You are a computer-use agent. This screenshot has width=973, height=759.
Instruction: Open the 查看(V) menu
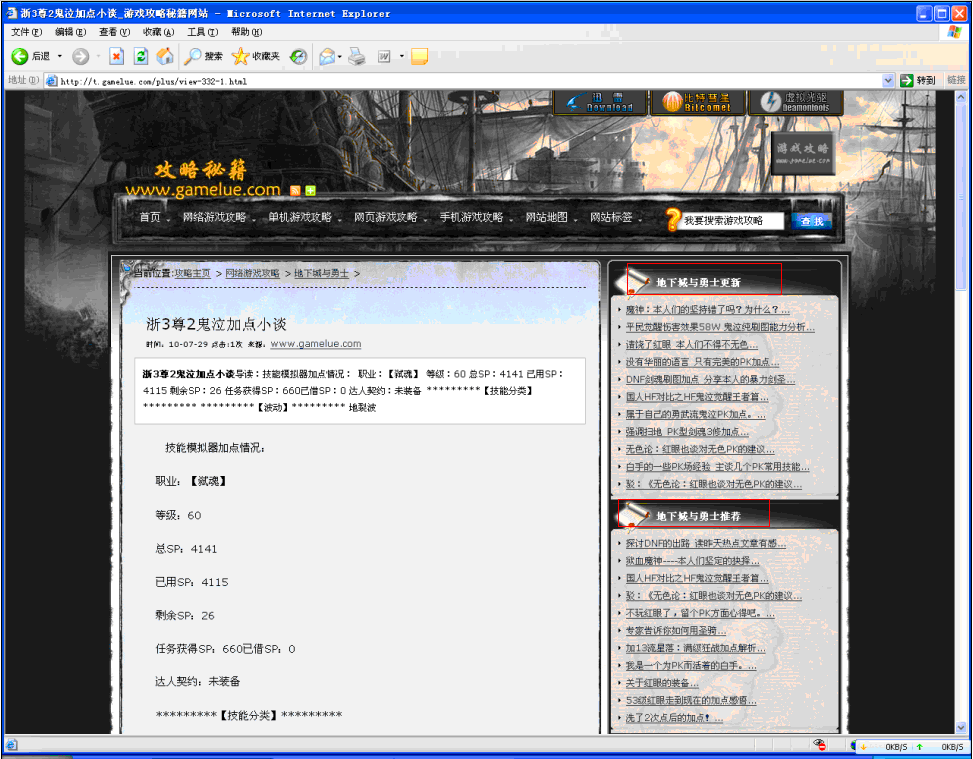(114, 32)
